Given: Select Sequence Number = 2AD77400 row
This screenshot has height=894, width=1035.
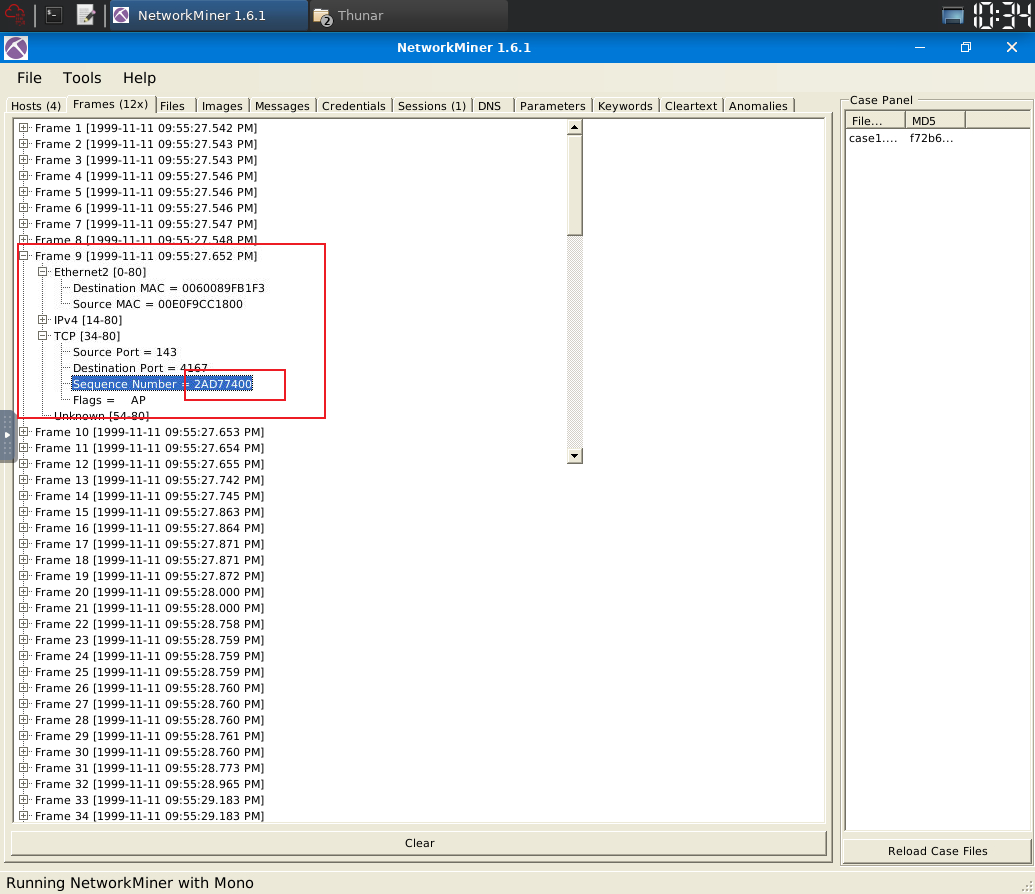Looking at the screenshot, I should pos(162,384).
